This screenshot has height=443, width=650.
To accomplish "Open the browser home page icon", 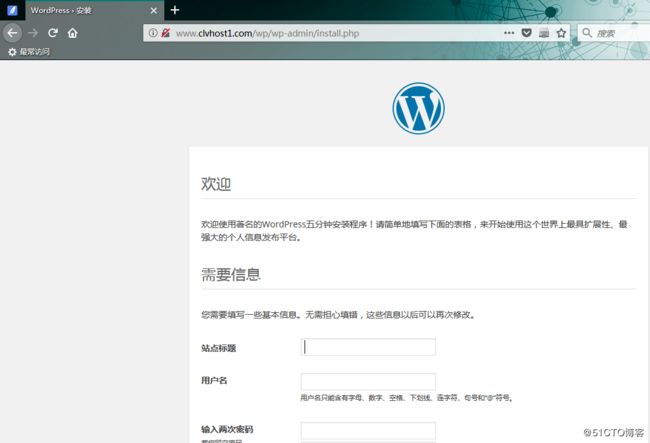I will 73,33.
